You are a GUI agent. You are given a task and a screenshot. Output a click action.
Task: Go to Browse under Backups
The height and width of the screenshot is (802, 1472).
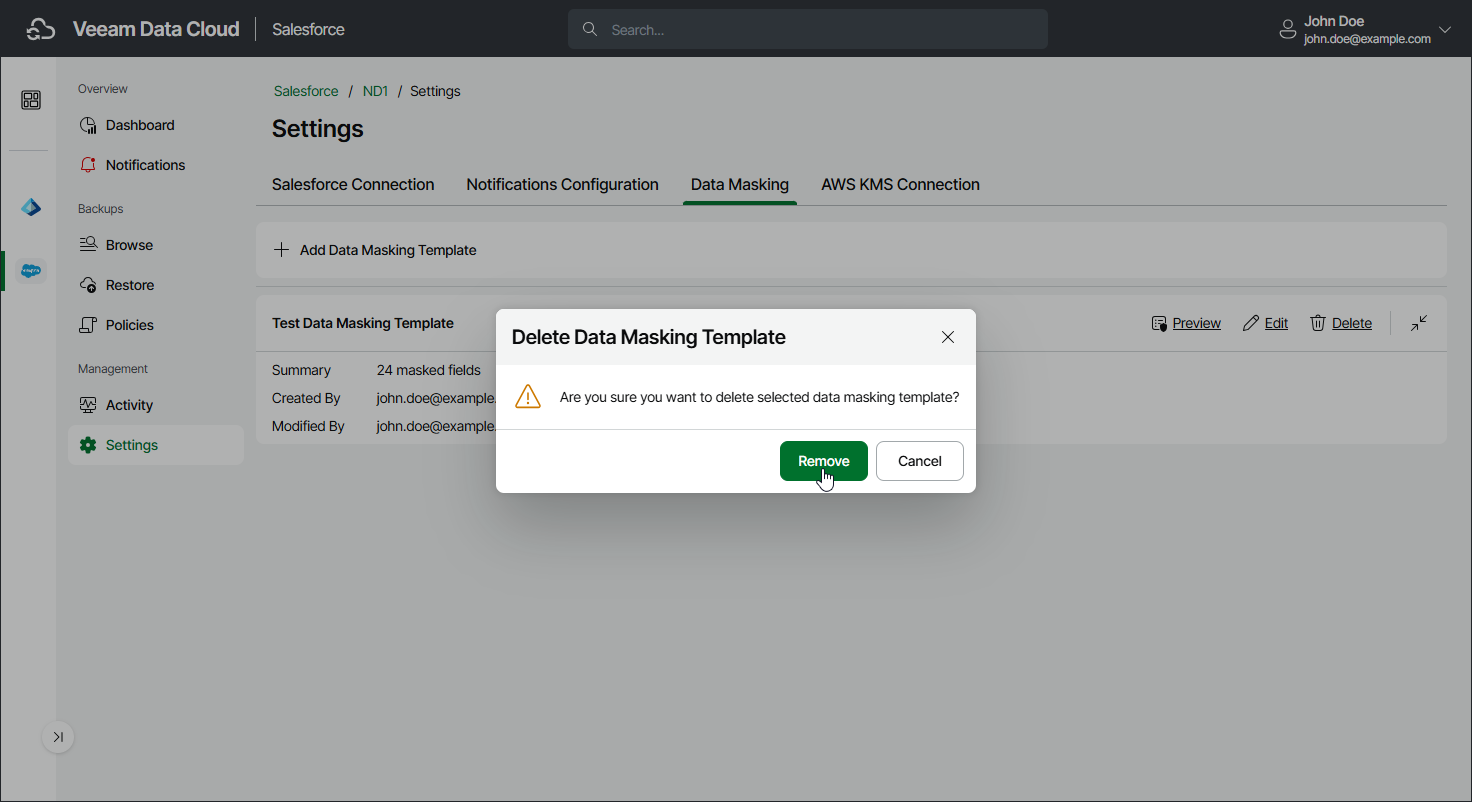[156, 245]
